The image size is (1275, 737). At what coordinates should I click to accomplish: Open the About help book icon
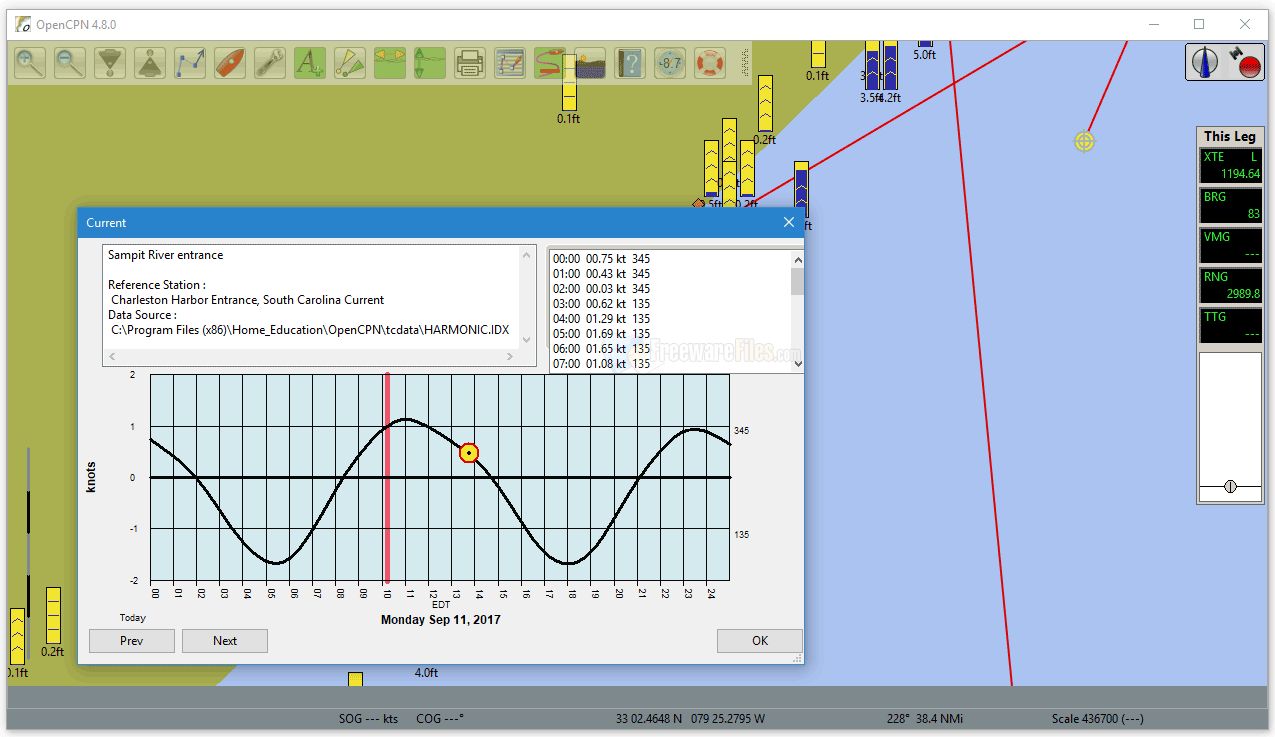[x=629, y=63]
